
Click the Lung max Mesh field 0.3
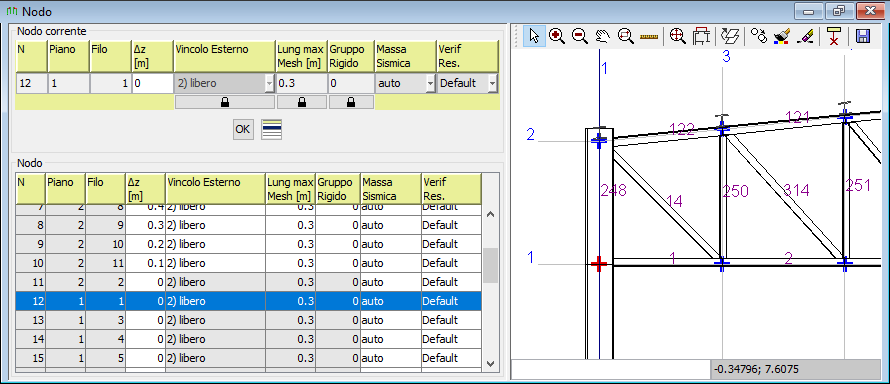click(x=301, y=83)
